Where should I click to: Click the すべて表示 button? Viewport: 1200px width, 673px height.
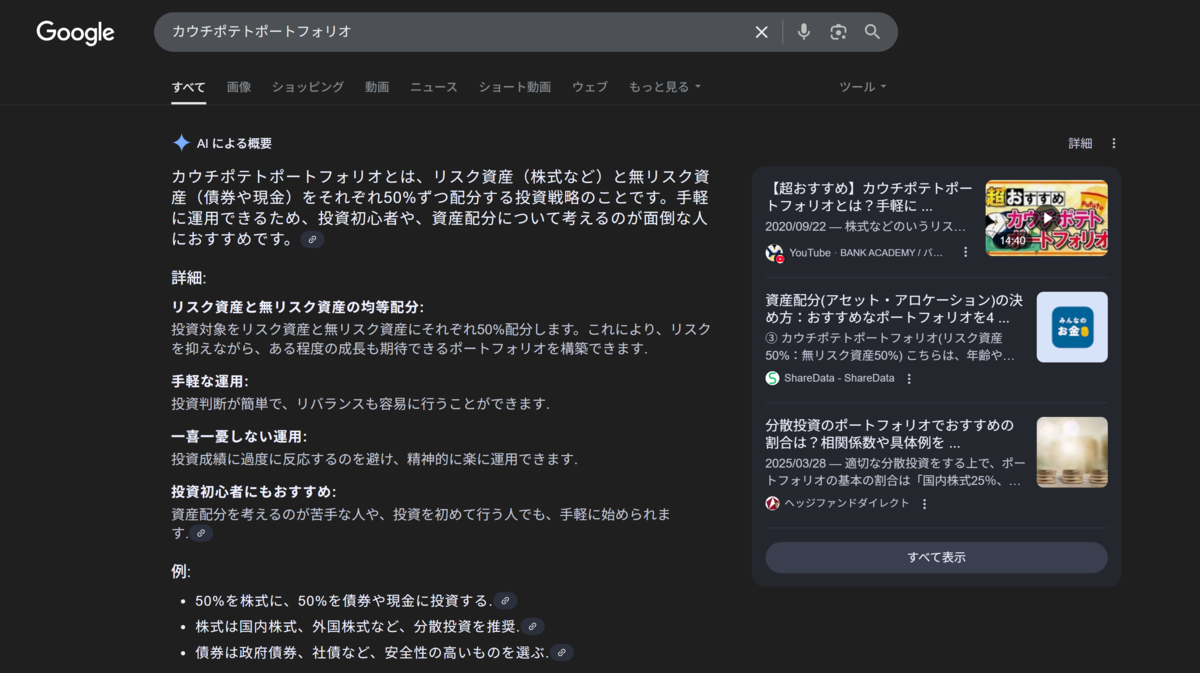[936, 557]
